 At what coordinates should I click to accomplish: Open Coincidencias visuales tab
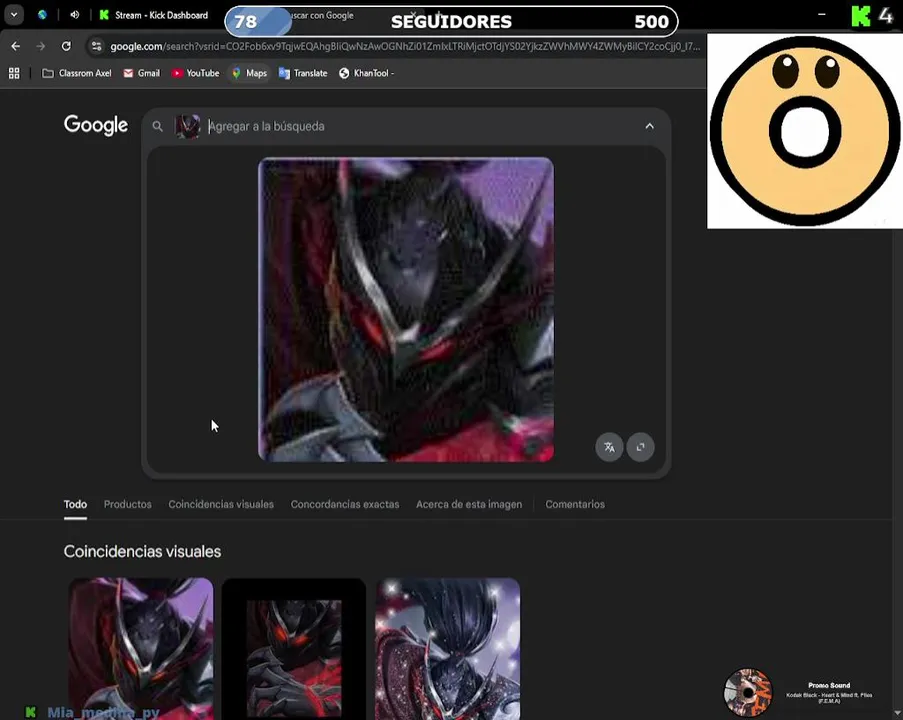(221, 505)
